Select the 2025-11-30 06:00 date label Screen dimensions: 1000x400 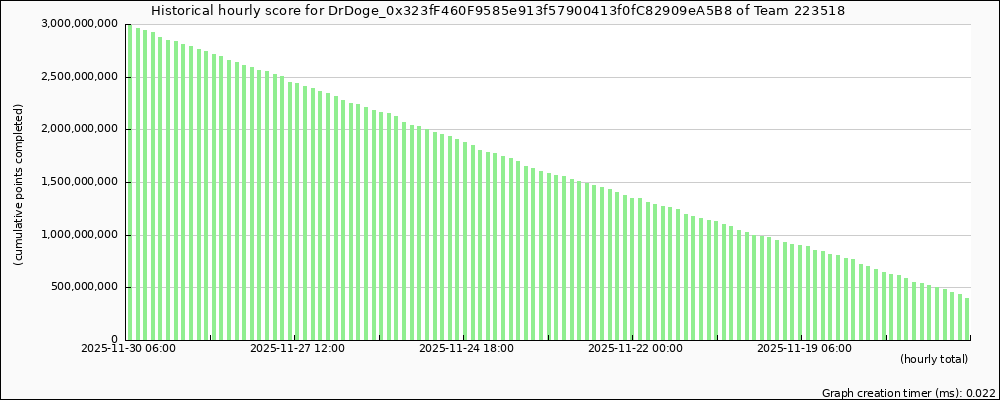(x=128, y=349)
